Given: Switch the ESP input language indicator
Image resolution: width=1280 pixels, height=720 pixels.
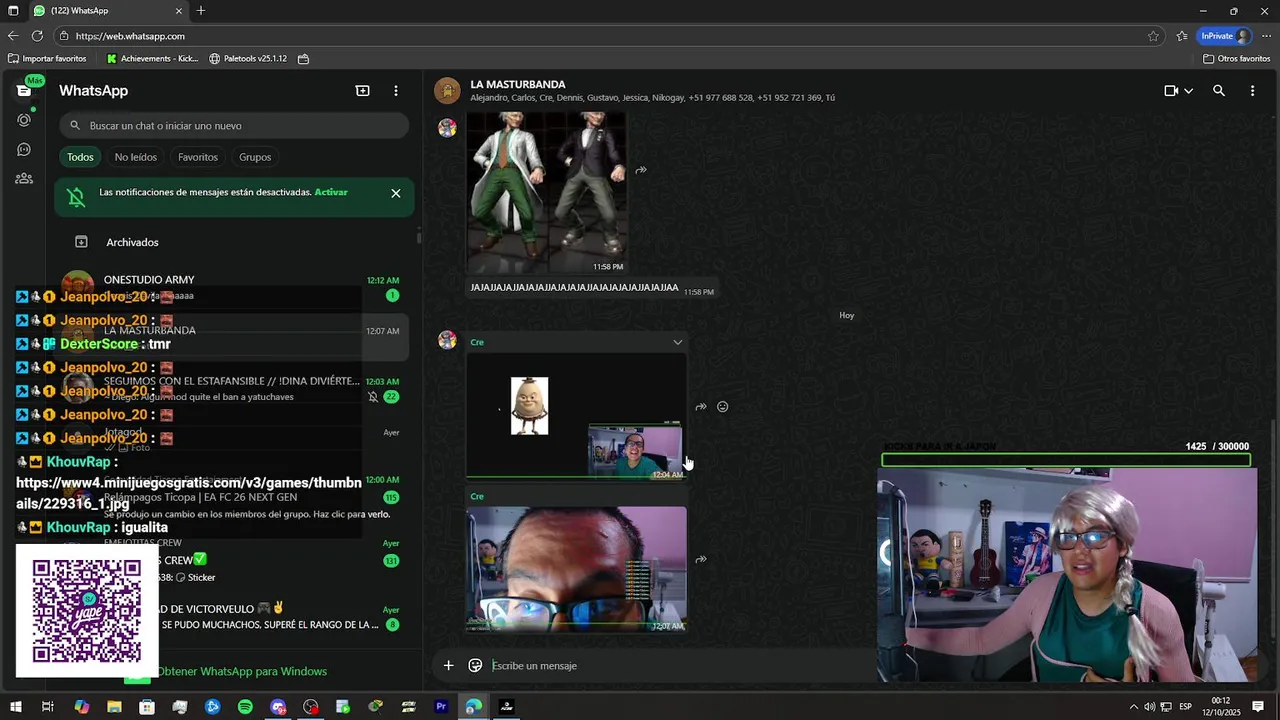Looking at the screenshot, I should (1185, 707).
